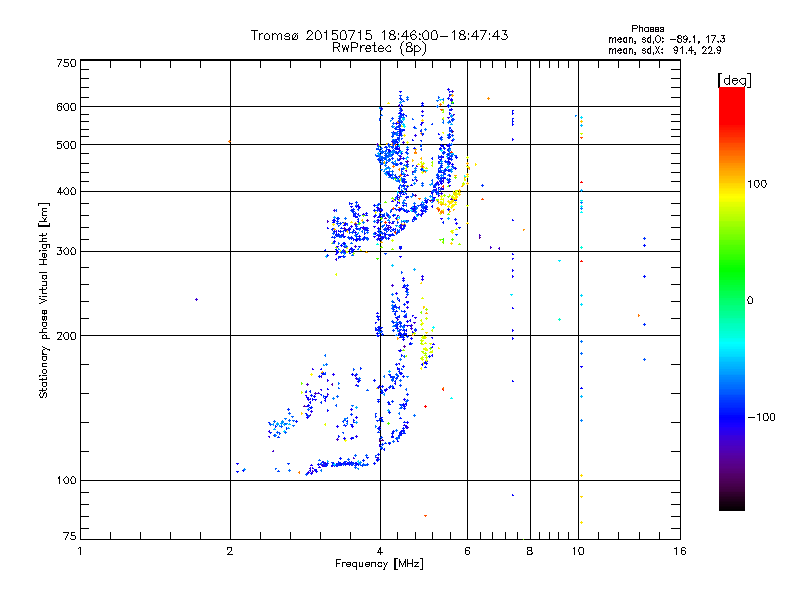This screenshot has width=800, height=600.
Task: Click the y-axis tick label "300"
Action: [x=67, y=252]
